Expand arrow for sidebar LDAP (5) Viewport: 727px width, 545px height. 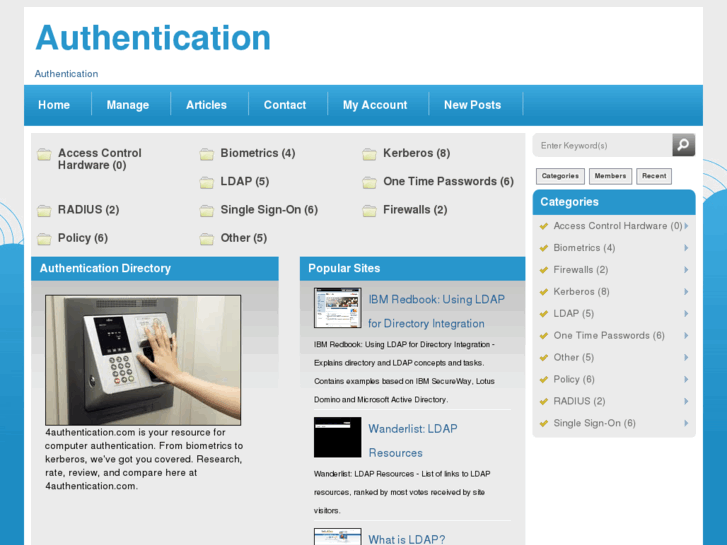tap(686, 314)
